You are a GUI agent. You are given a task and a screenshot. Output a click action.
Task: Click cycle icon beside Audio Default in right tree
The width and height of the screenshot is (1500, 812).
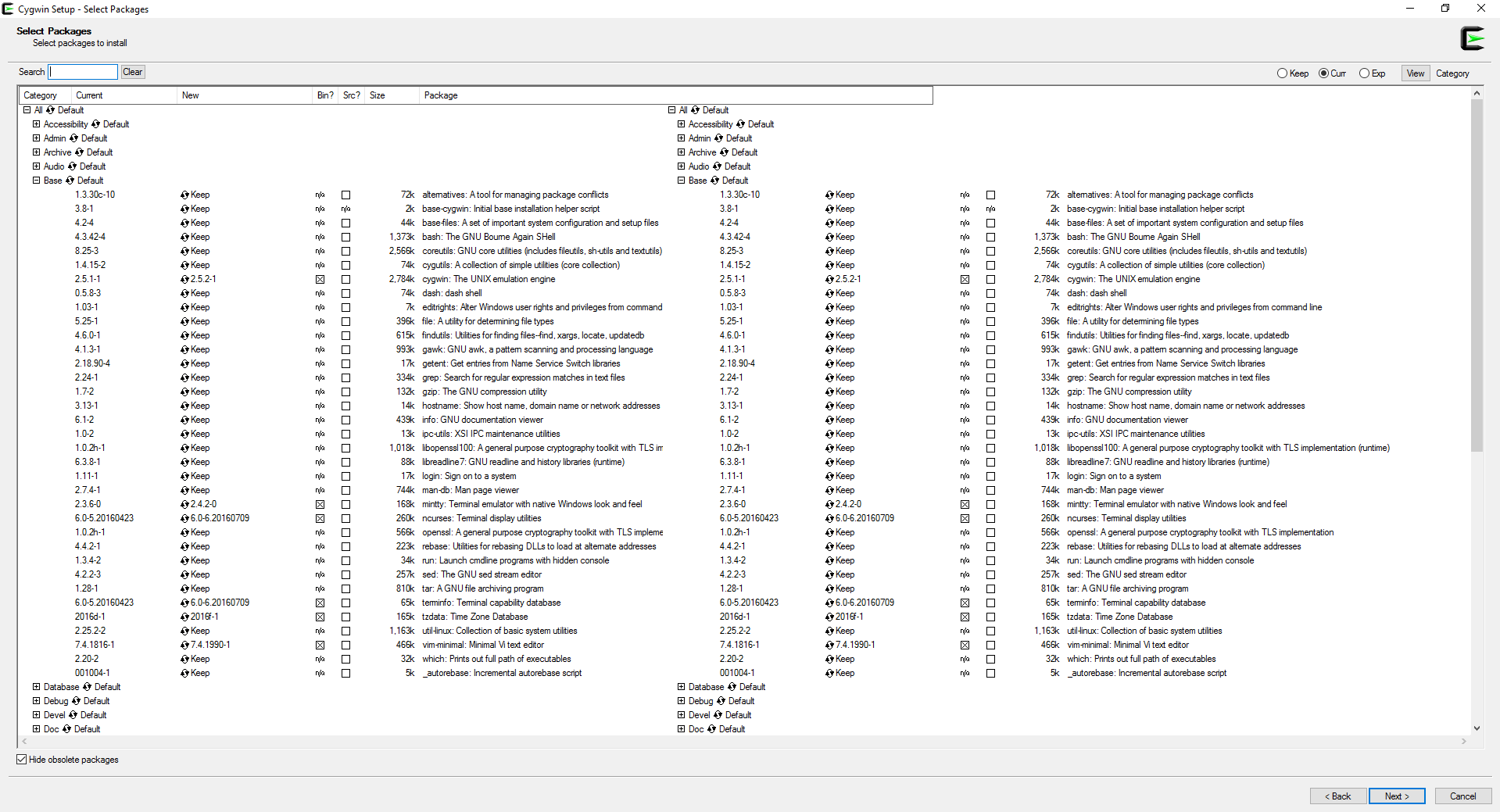click(x=718, y=166)
